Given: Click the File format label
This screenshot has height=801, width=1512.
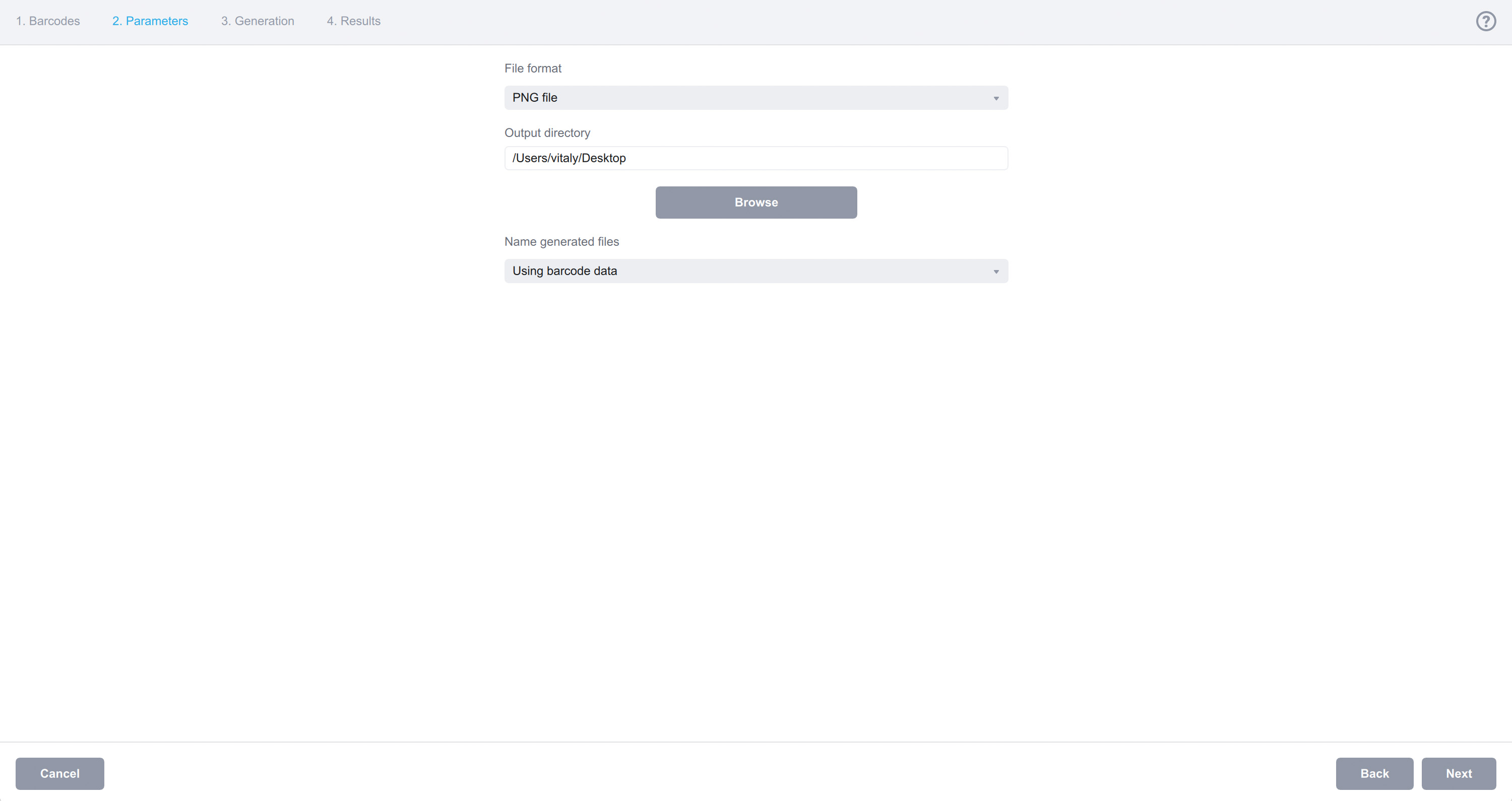Looking at the screenshot, I should click(x=532, y=68).
